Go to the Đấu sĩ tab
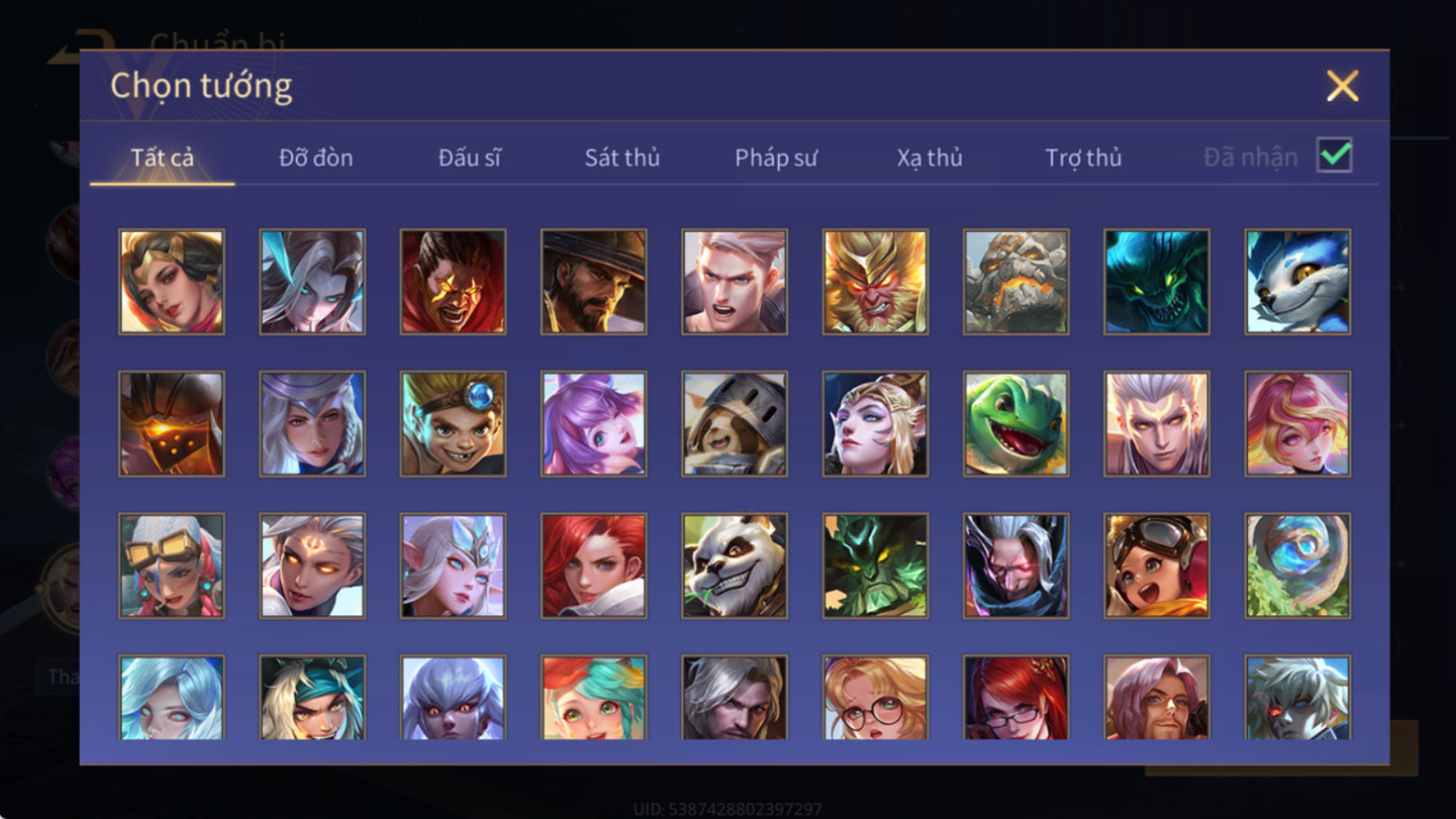The image size is (1456, 819). [x=469, y=158]
